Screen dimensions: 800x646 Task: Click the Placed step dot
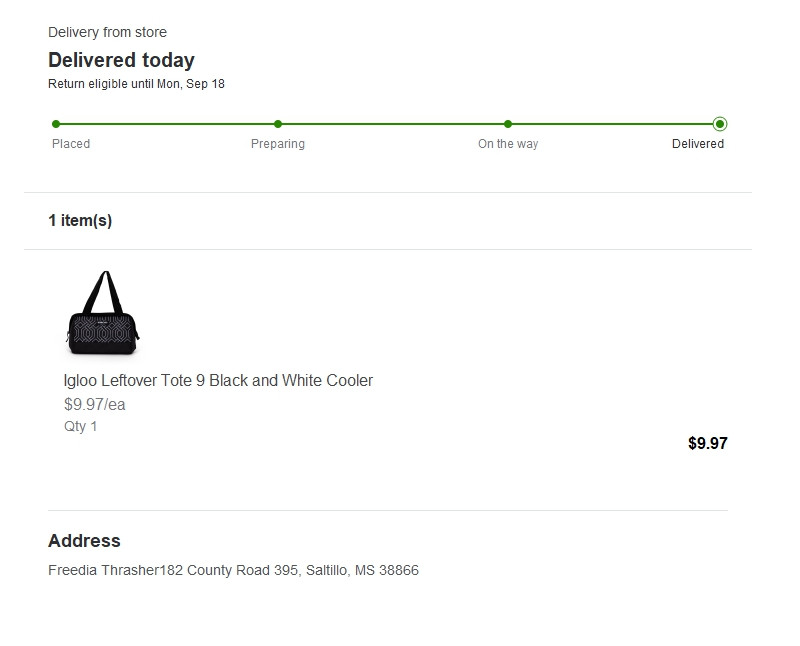[56, 124]
